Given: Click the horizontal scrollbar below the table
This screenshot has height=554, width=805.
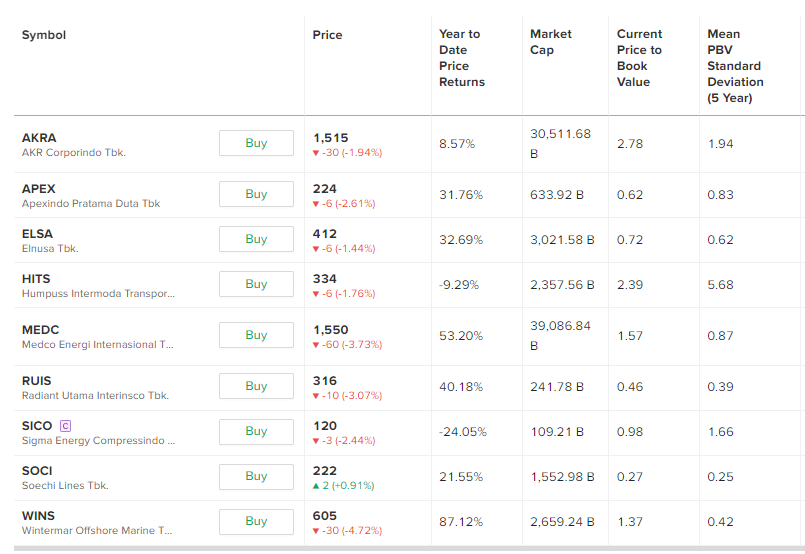Looking at the screenshot, I should coord(409,549).
